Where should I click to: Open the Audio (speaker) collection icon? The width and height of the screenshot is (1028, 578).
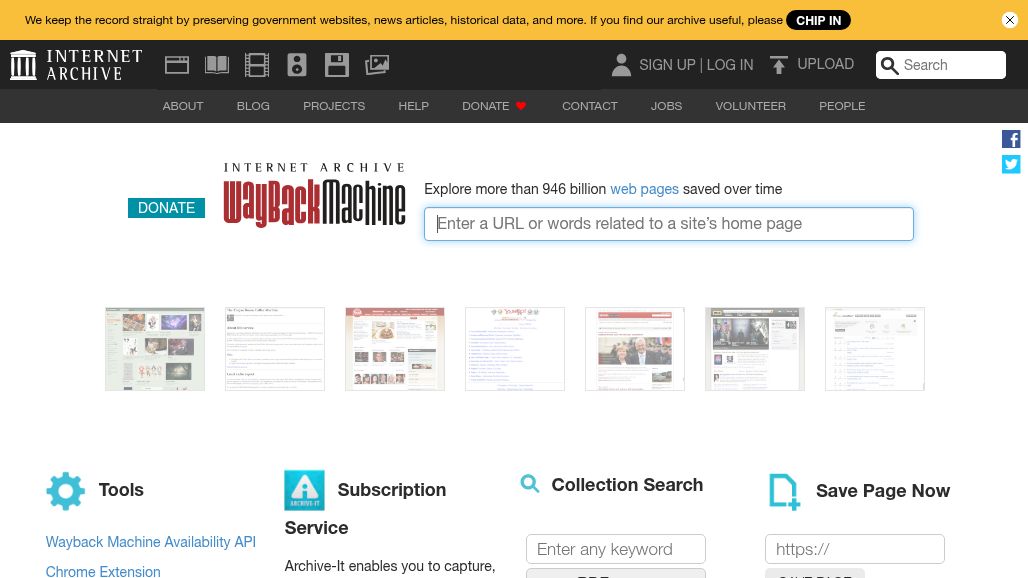297,65
